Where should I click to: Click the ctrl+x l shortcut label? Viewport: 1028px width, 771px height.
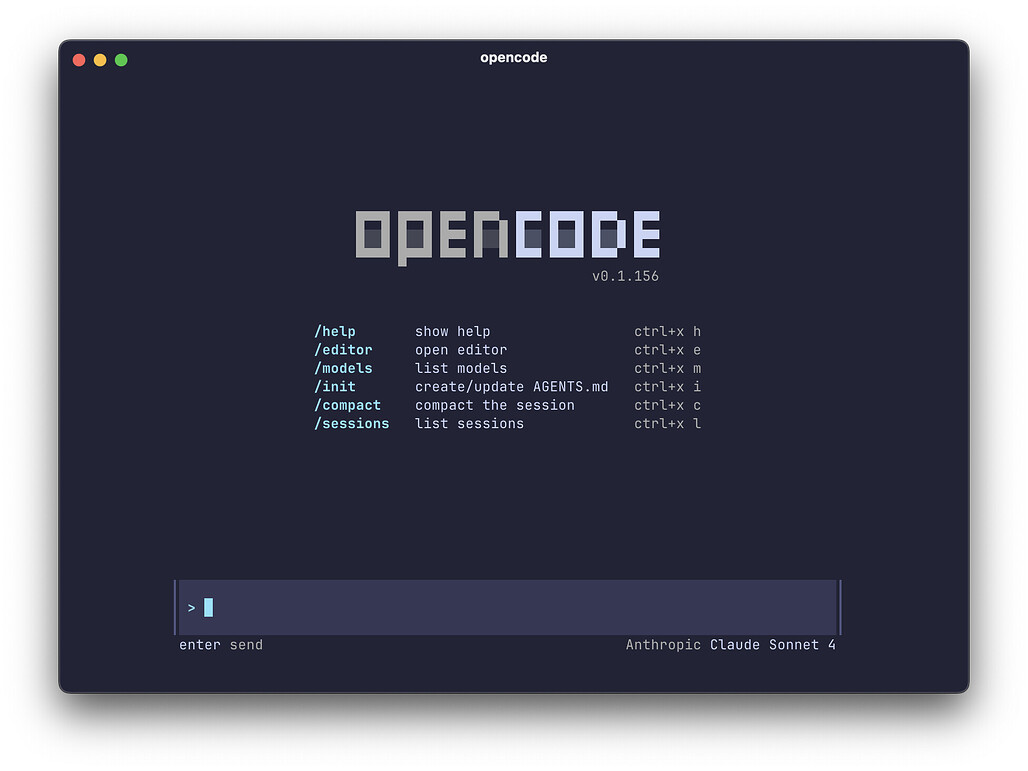point(667,424)
